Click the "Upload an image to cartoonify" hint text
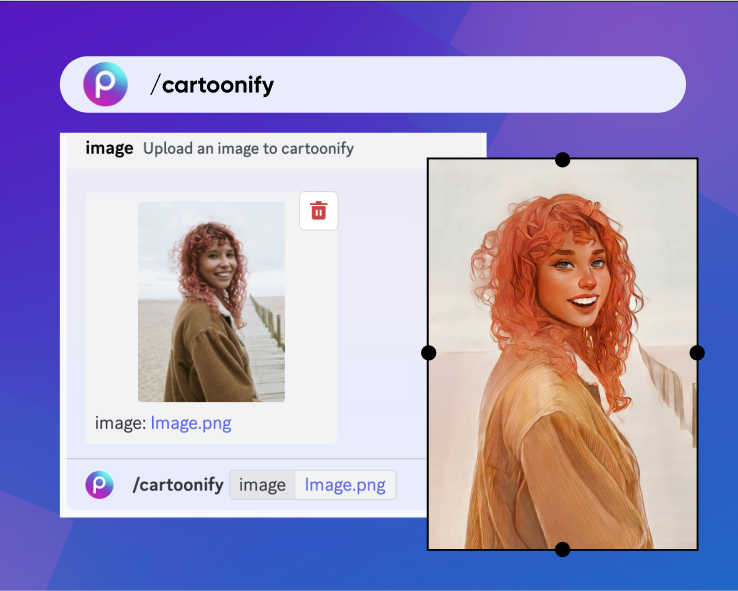 point(248,149)
